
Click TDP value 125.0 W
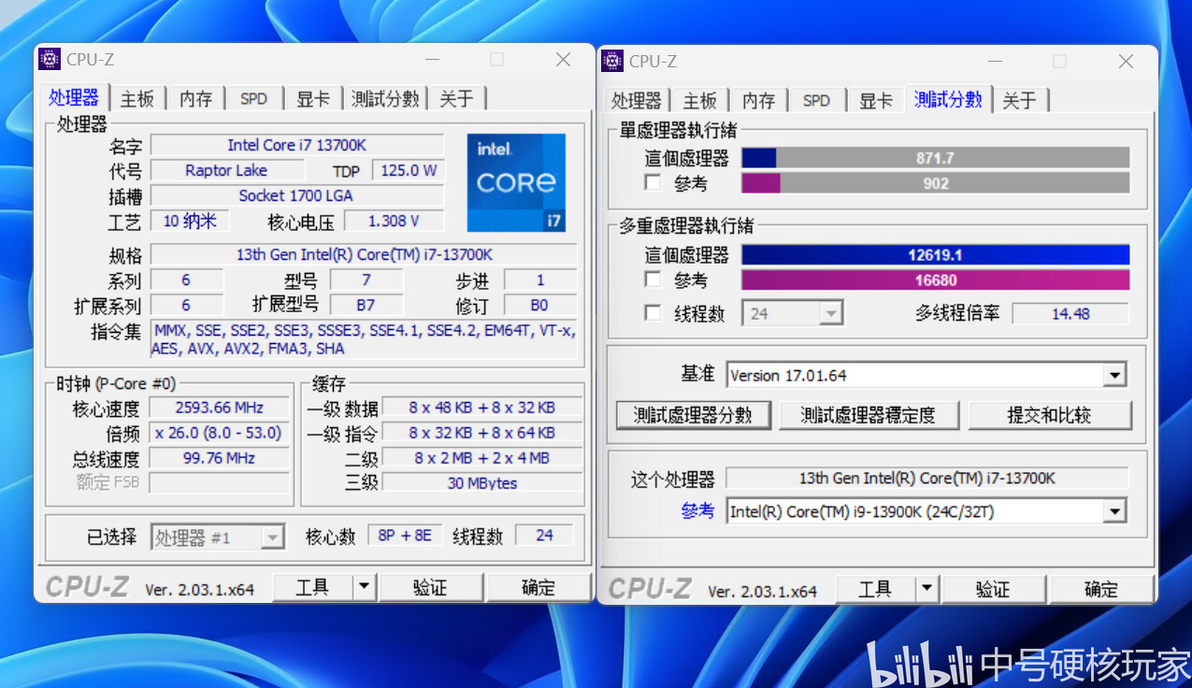408,170
